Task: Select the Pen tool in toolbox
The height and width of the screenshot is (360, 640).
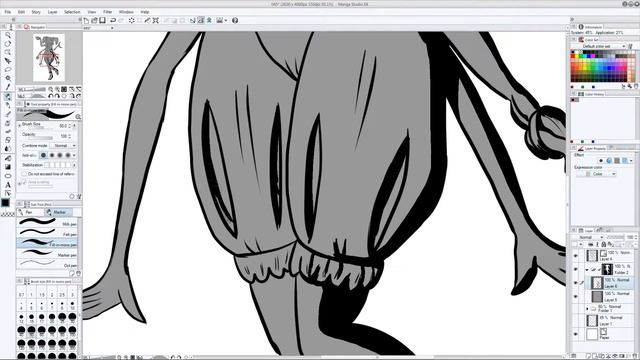Action: tap(8, 97)
